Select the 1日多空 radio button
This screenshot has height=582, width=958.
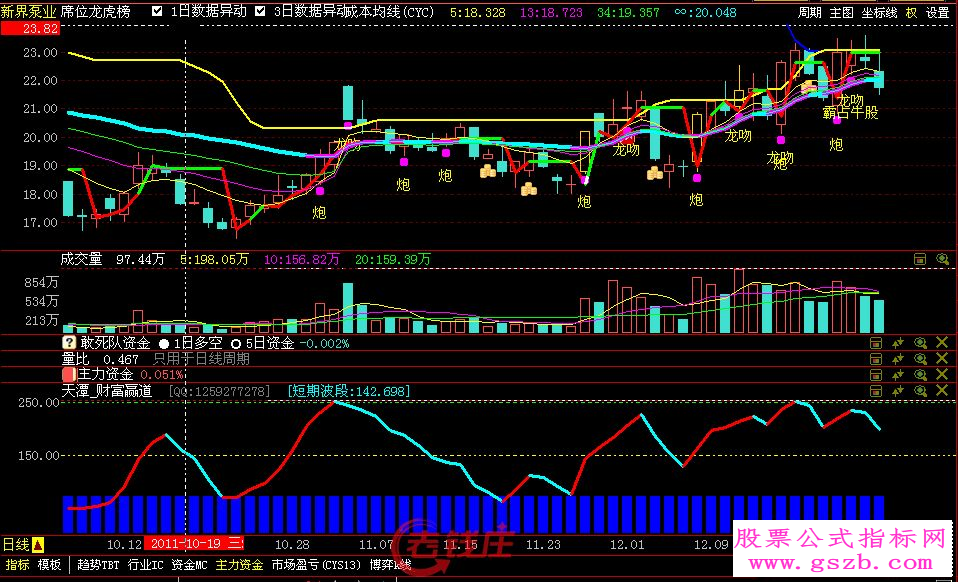(164, 344)
